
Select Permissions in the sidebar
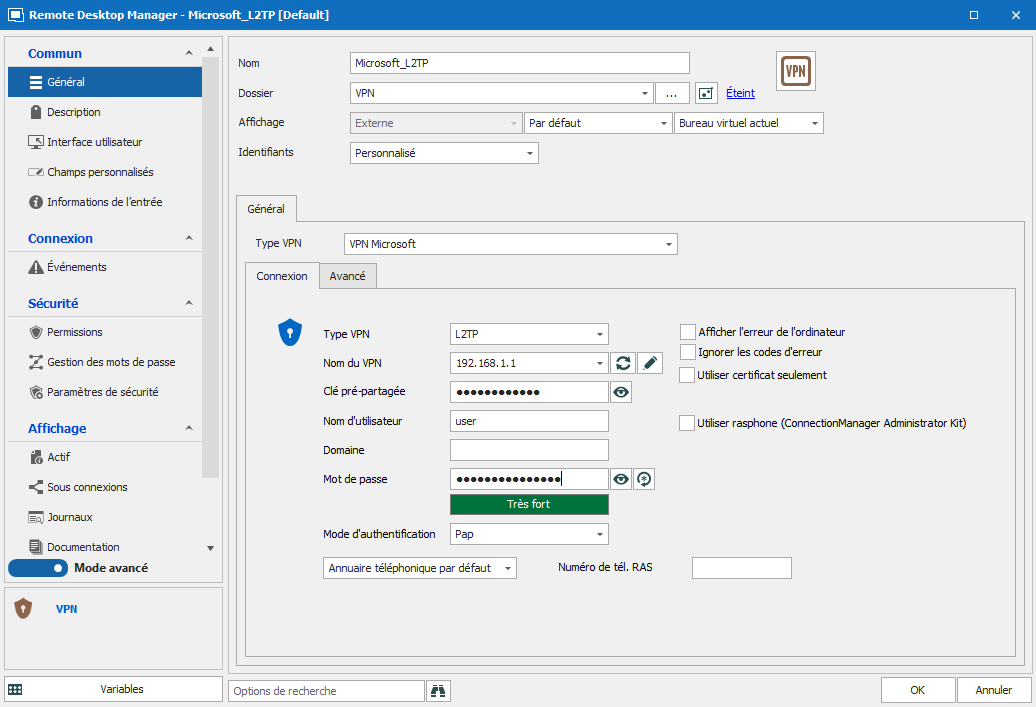[x=74, y=332]
